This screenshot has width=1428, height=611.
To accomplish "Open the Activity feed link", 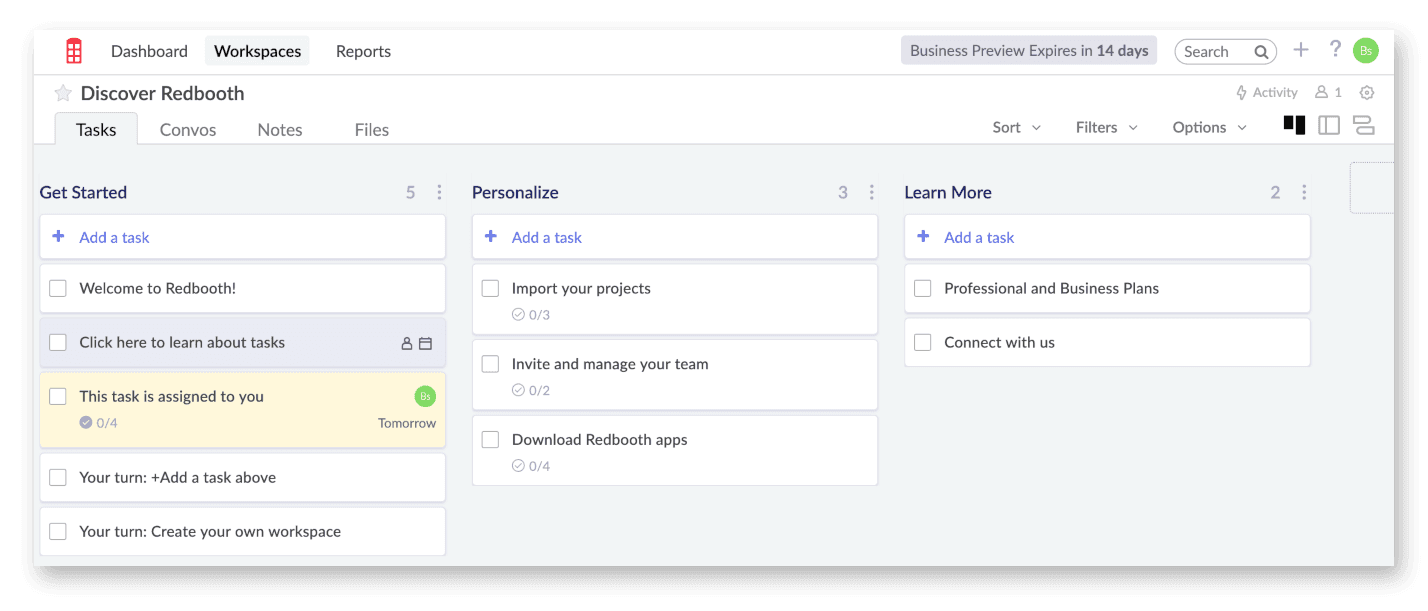I will 1267,92.
